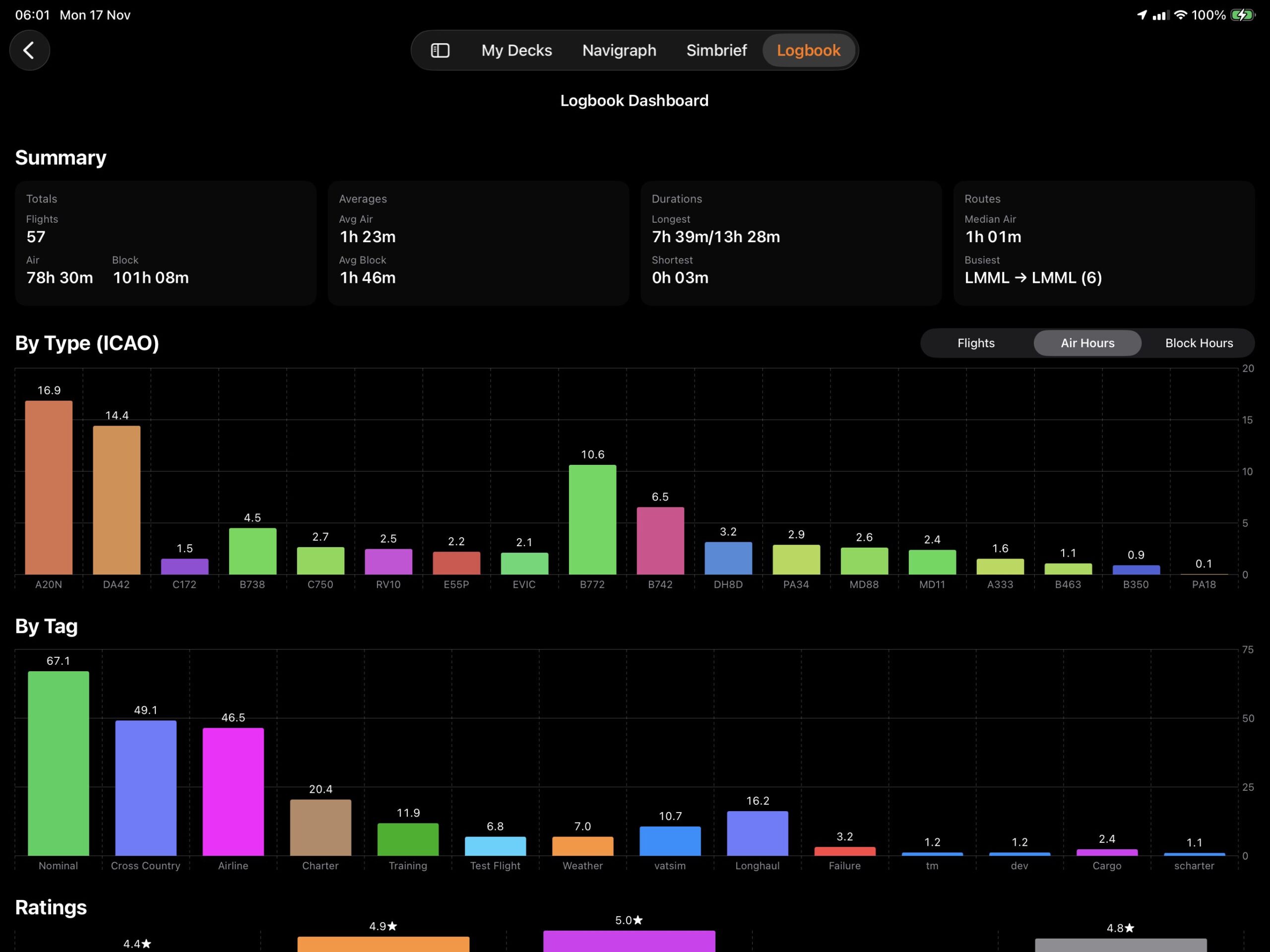Open the My Decks tab

(x=516, y=51)
